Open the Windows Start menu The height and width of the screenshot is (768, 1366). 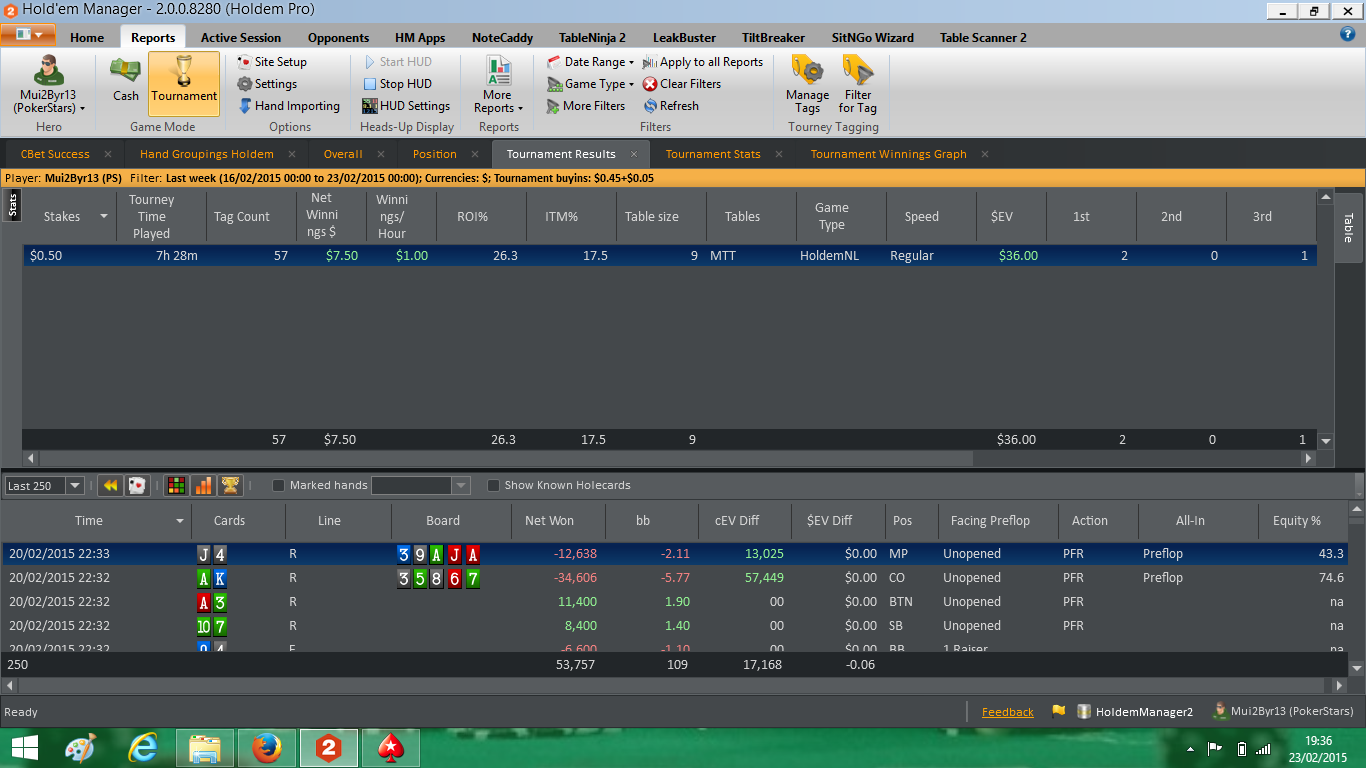pyautogui.click(x=24, y=748)
